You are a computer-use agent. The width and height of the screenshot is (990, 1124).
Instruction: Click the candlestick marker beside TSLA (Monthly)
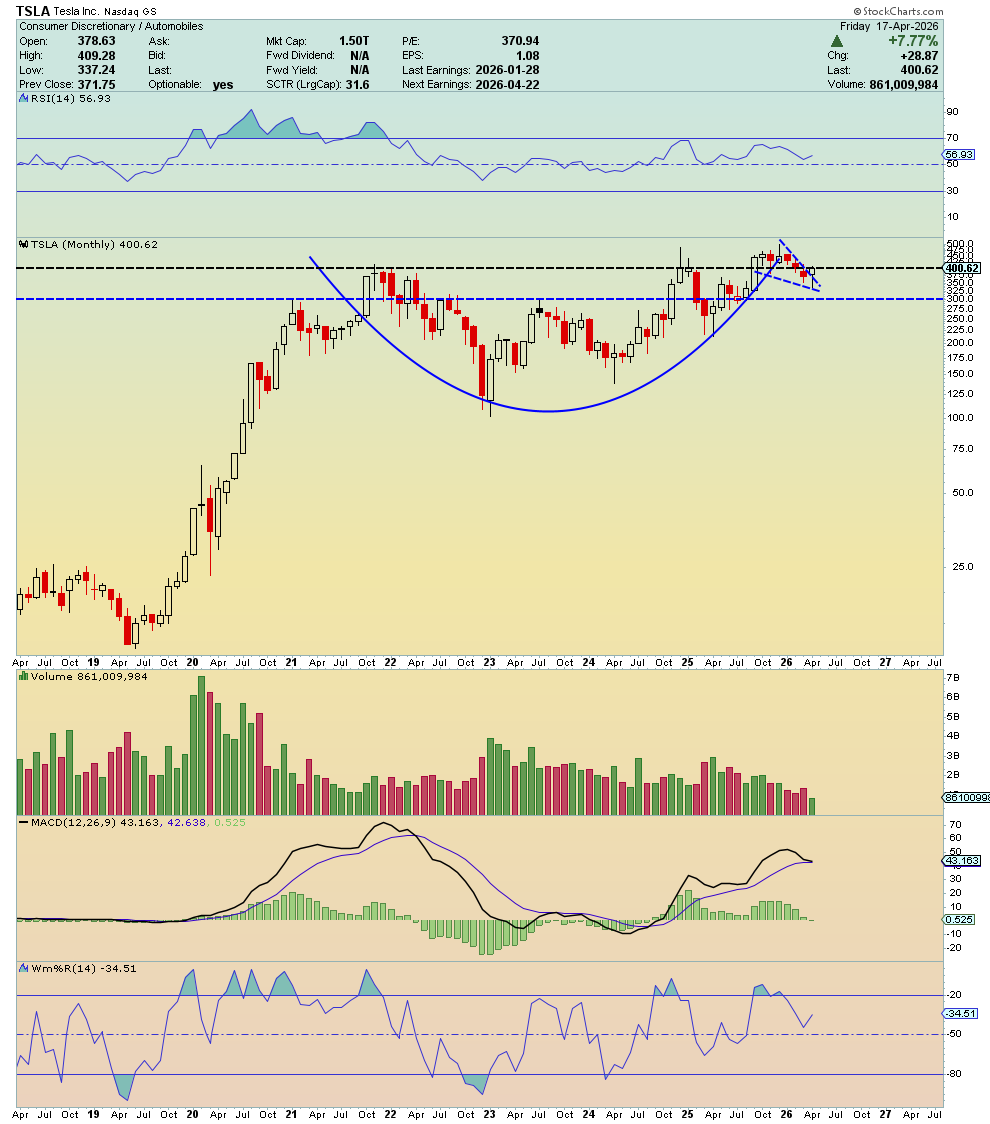click(24, 244)
